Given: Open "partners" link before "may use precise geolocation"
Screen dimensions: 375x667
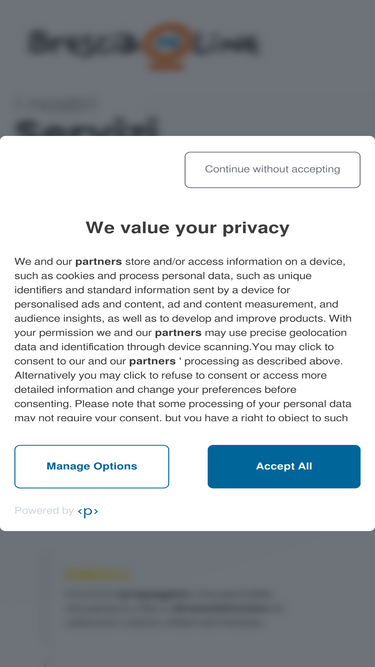Looking at the screenshot, I should click(178, 333).
